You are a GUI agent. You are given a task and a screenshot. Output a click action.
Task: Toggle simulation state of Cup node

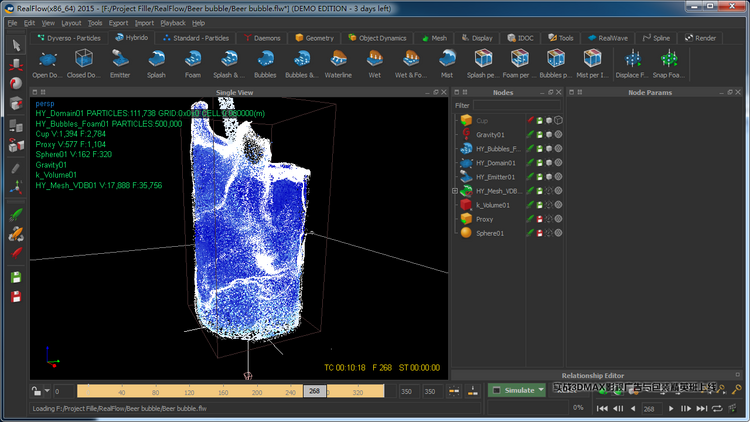(x=530, y=121)
